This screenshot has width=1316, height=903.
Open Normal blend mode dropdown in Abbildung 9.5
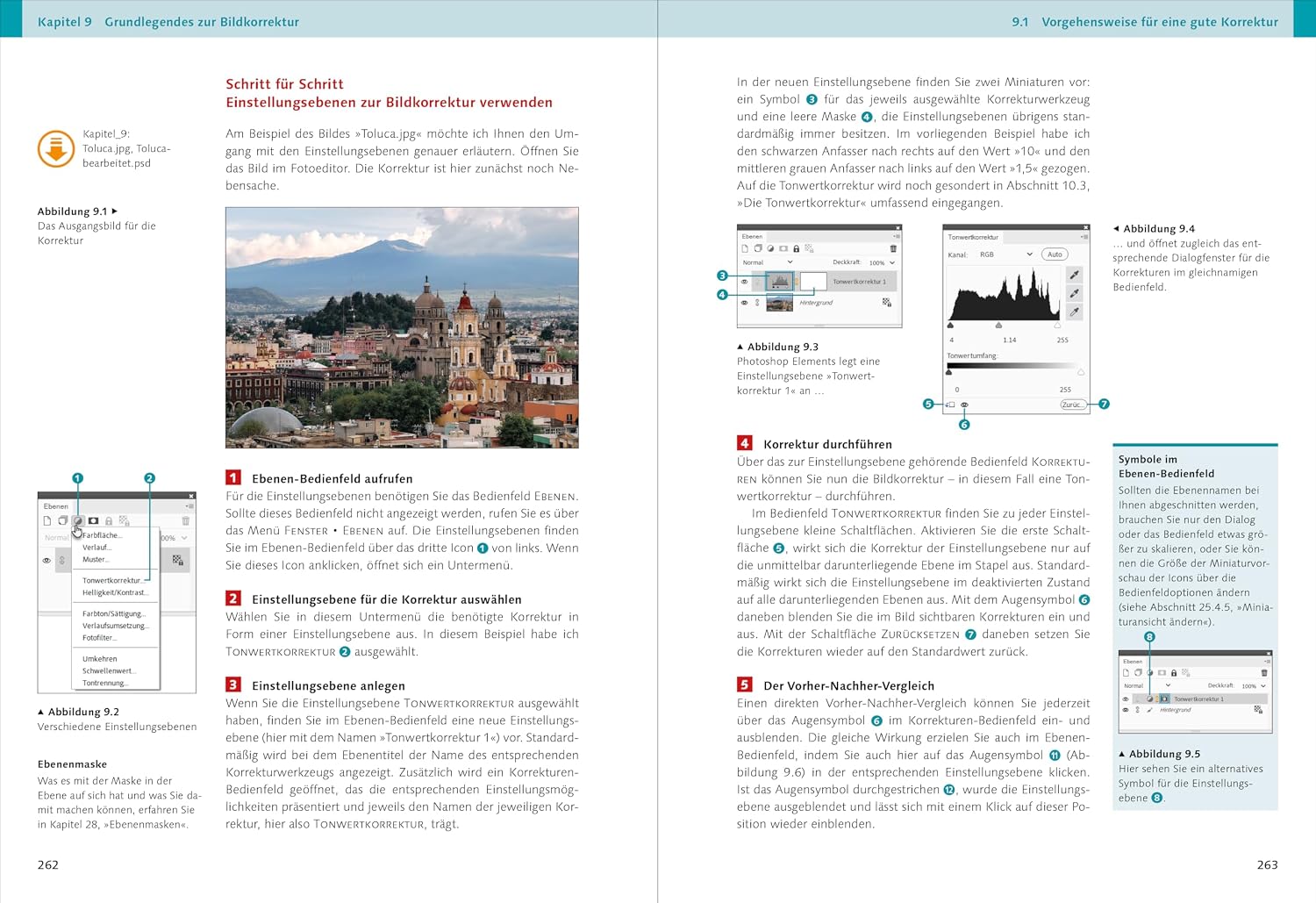[x=1148, y=685]
